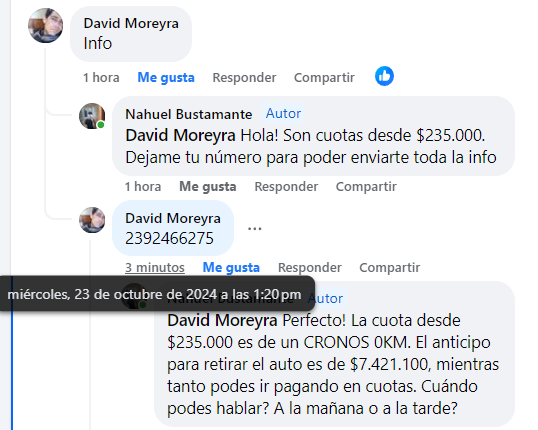Click the blue thumbs-up reaction icon
538x430 pixels.
(384, 76)
